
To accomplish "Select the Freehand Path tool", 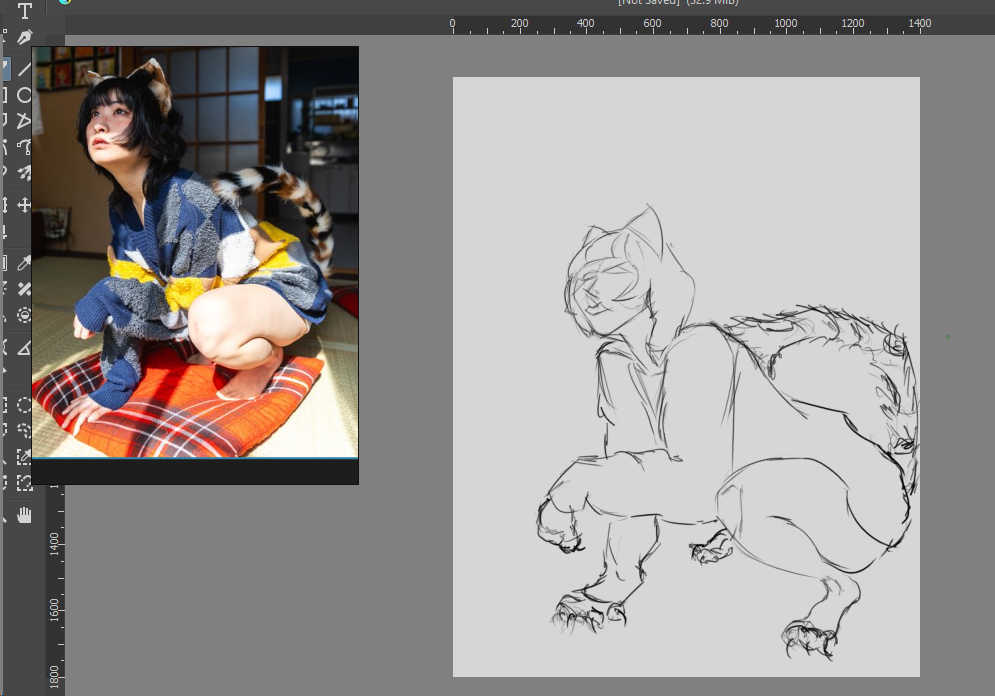I will pos(24,147).
